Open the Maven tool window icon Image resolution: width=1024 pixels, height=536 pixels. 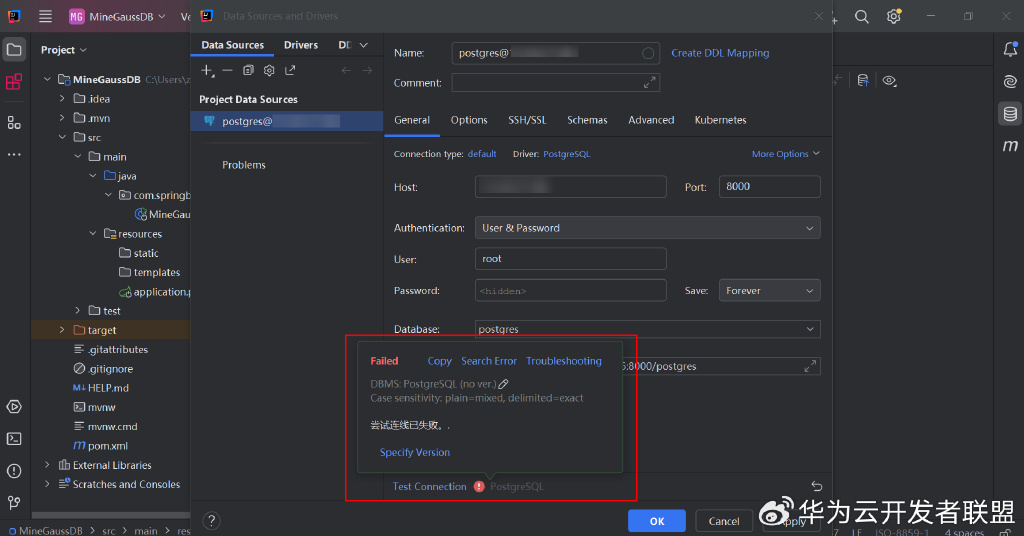pyautogui.click(x=1010, y=146)
